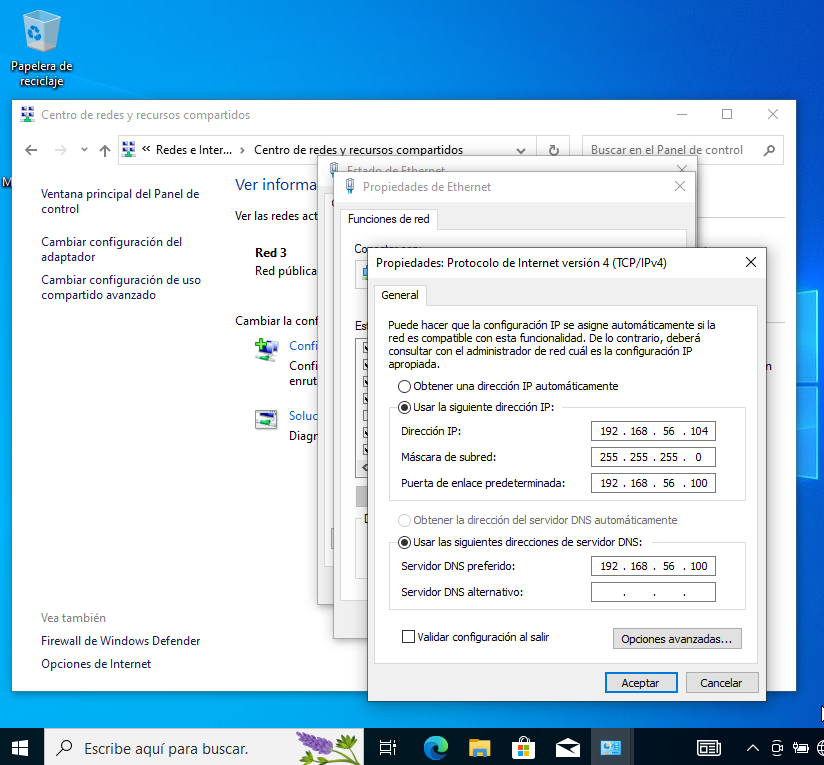This screenshot has height=765, width=824.
Task: Go back with the Control Panel back arrow
Action: 31,150
